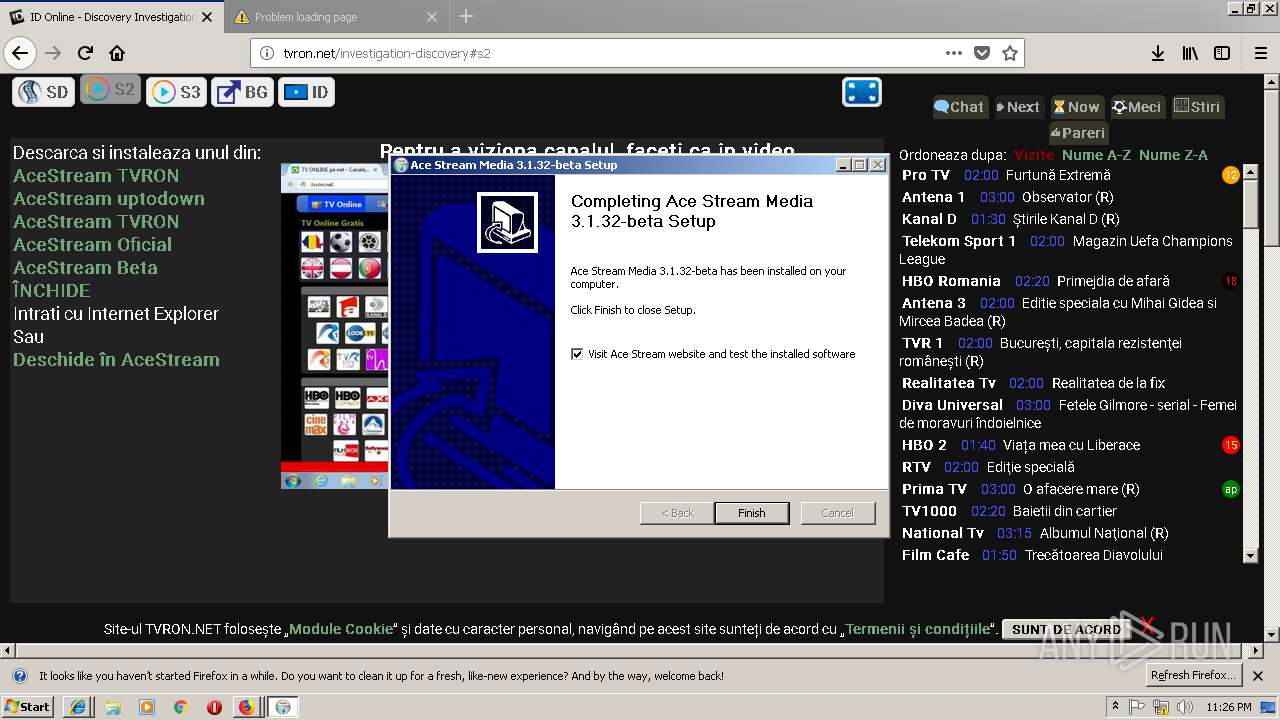Open the Pareri opinions tab
The image size is (1280, 720).
[1079, 133]
